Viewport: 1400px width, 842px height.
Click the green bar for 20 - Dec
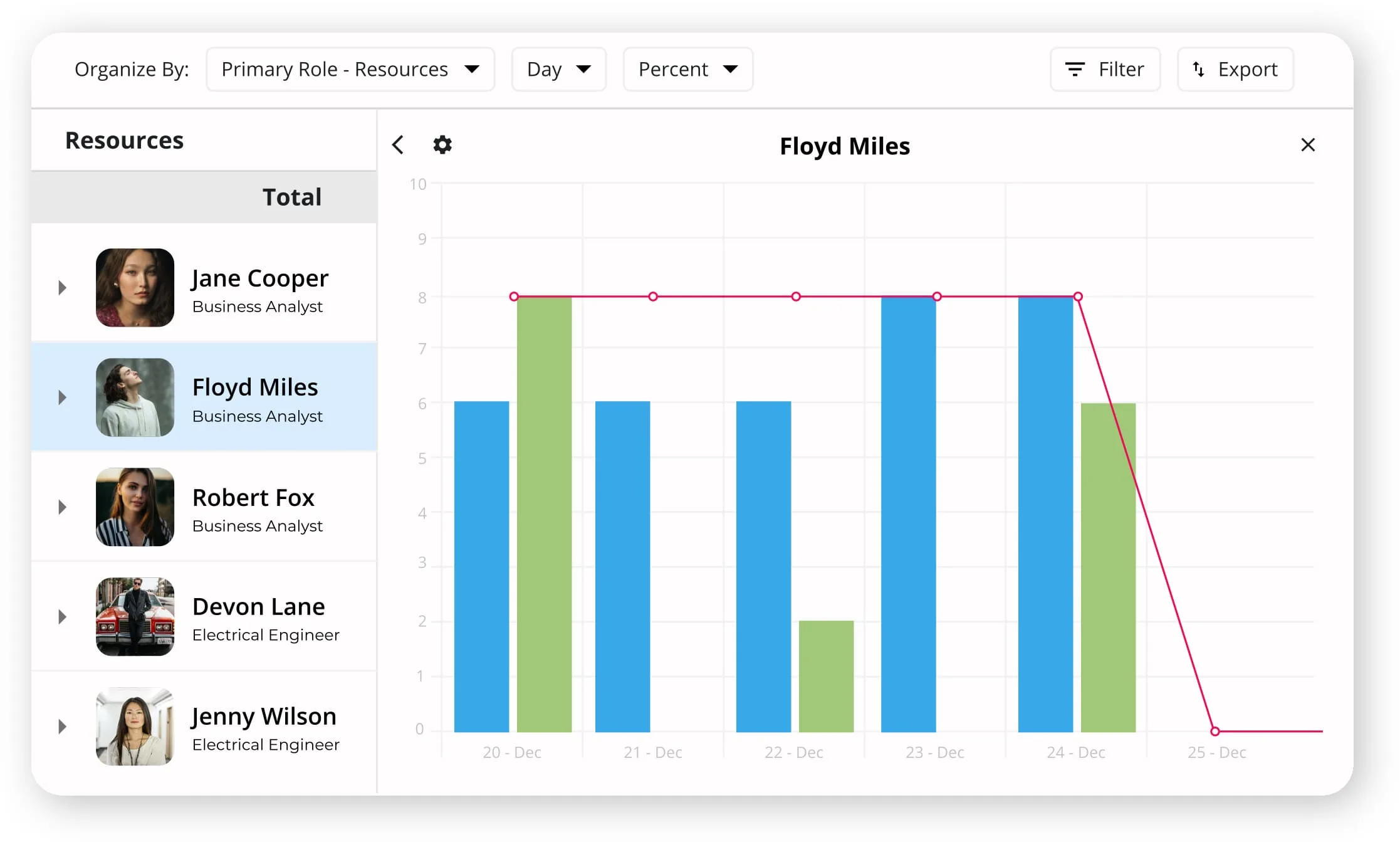(544, 514)
